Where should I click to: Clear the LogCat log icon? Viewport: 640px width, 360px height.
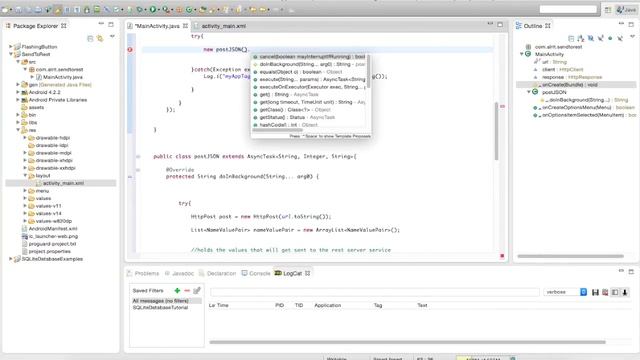pos(605,292)
